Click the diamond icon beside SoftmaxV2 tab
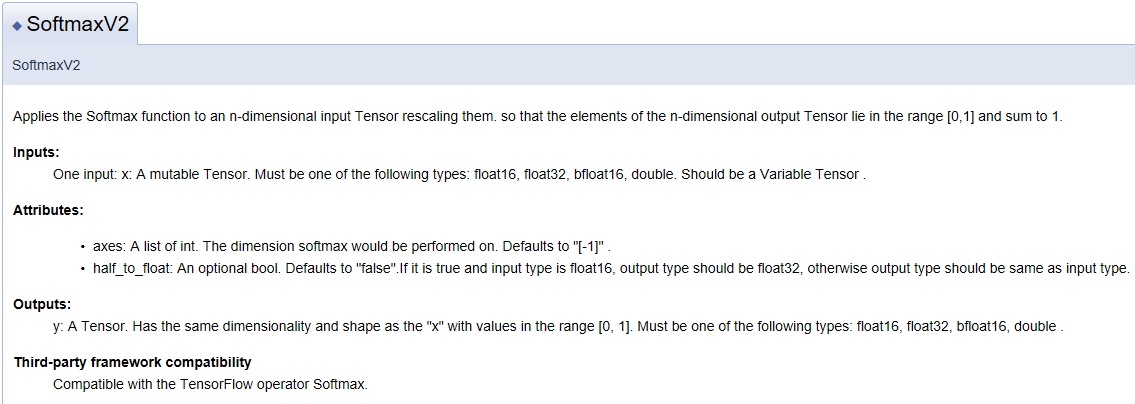The height and width of the screenshot is (404, 1135). pyautogui.click(x=17, y=25)
